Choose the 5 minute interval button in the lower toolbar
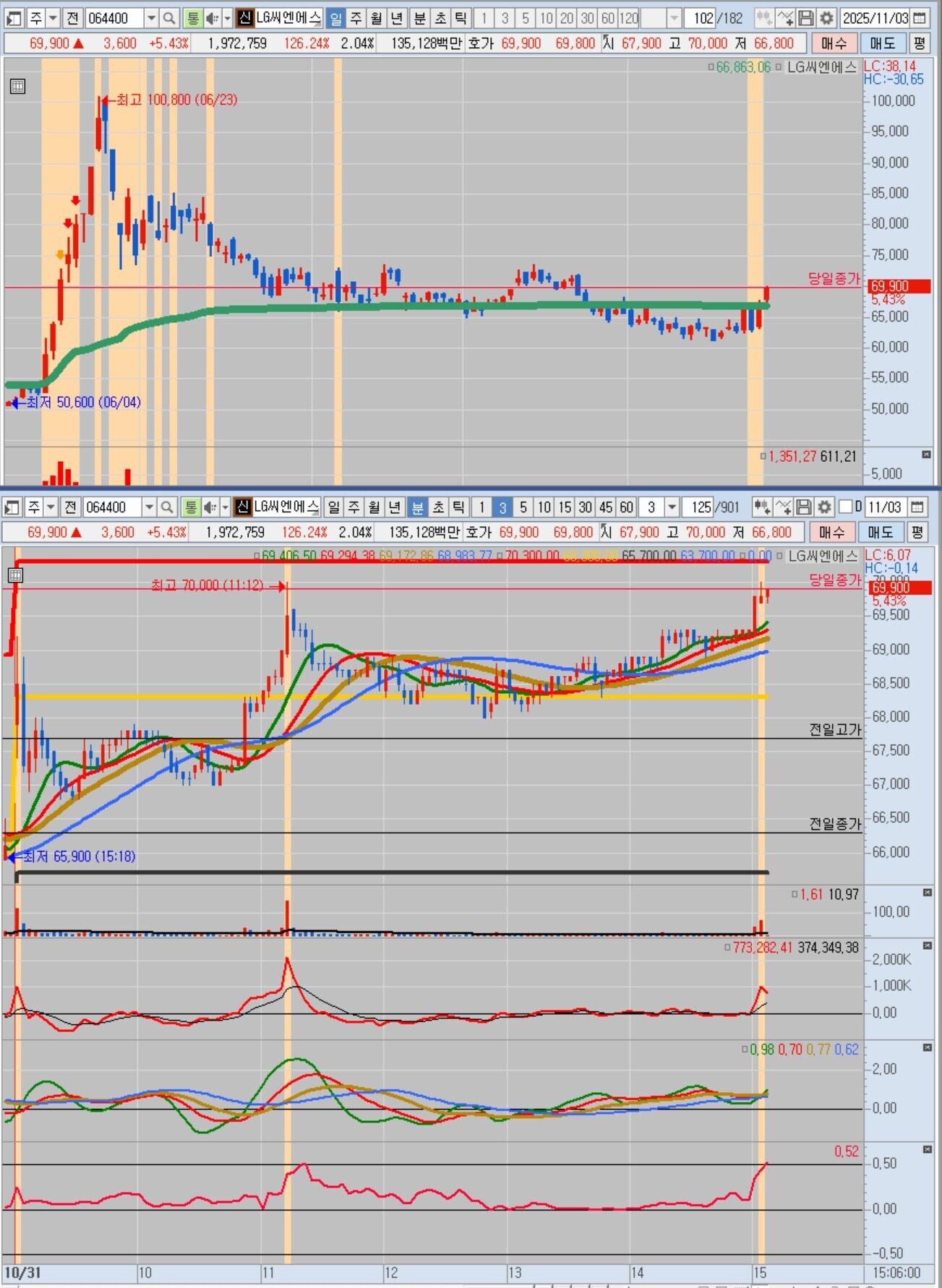 (x=523, y=507)
